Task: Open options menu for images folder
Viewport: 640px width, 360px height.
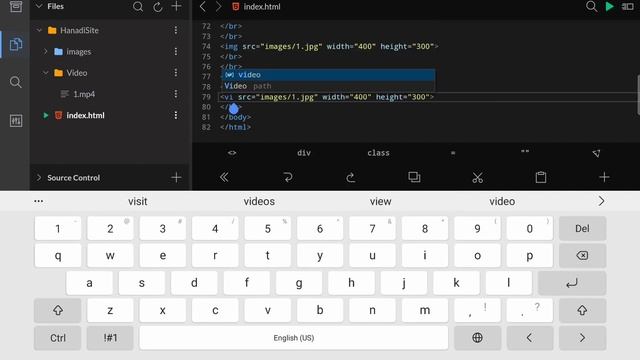Action: point(176,51)
